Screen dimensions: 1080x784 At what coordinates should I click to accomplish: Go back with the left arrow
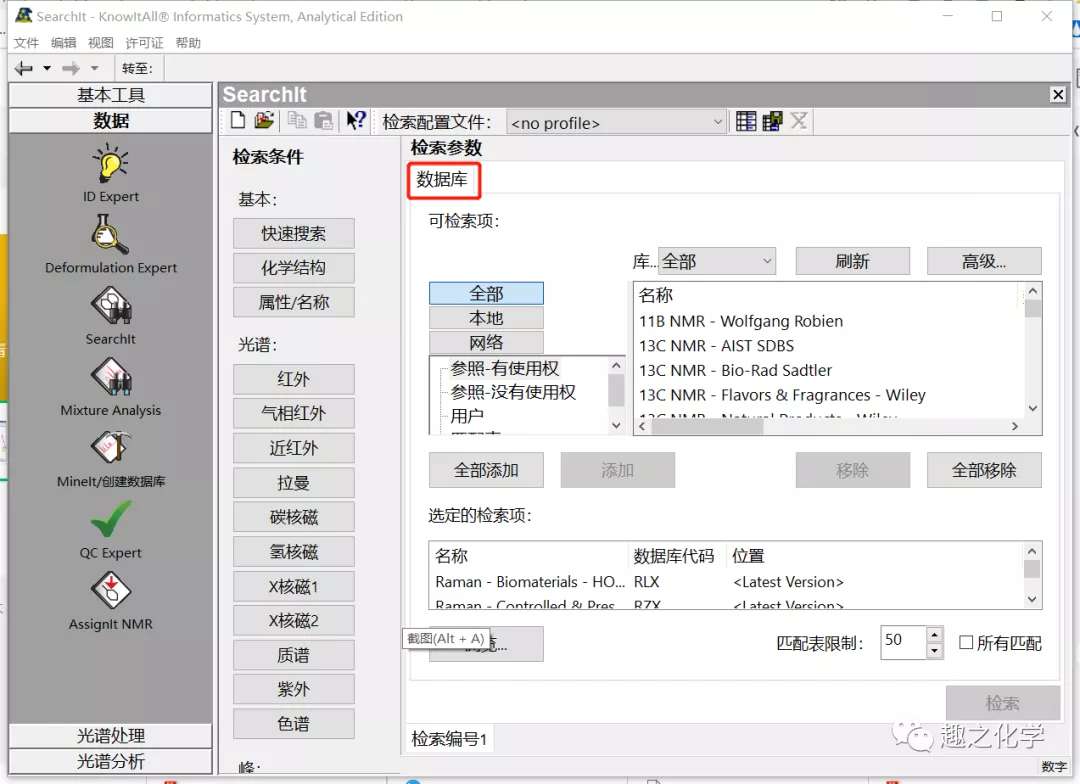click(x=24, y=68)
